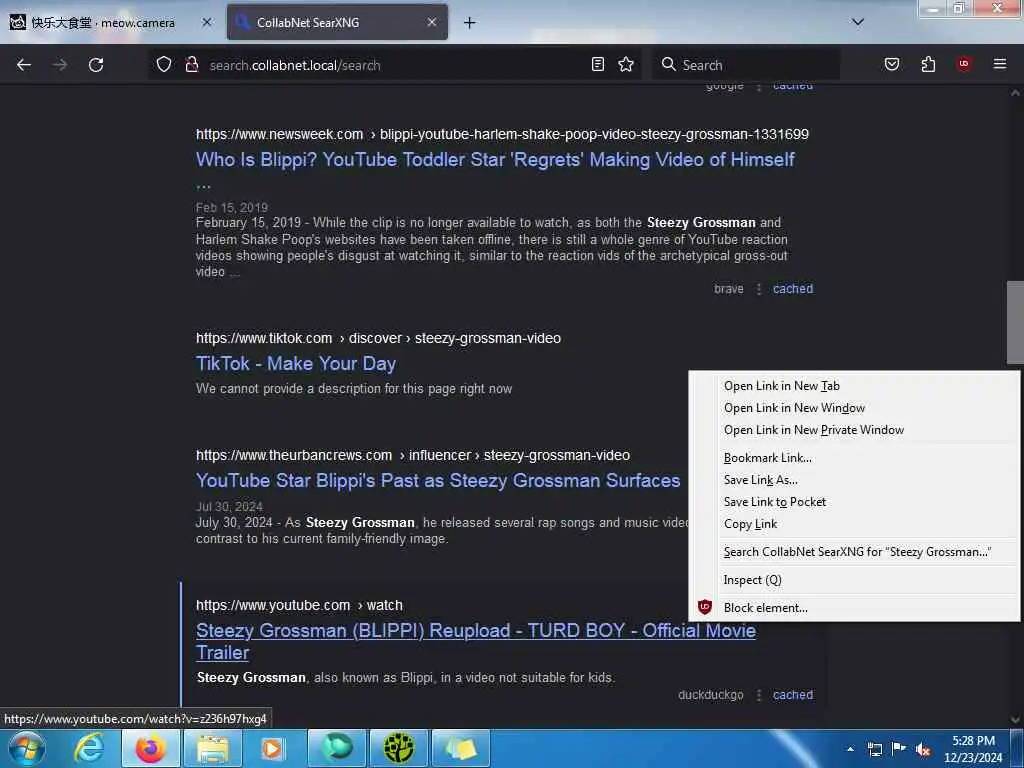Viewport: 1024px width, 768px height.
Task: Click the tiktok.com result URL text
Action: pyautogui.click(x=378, y=338)
